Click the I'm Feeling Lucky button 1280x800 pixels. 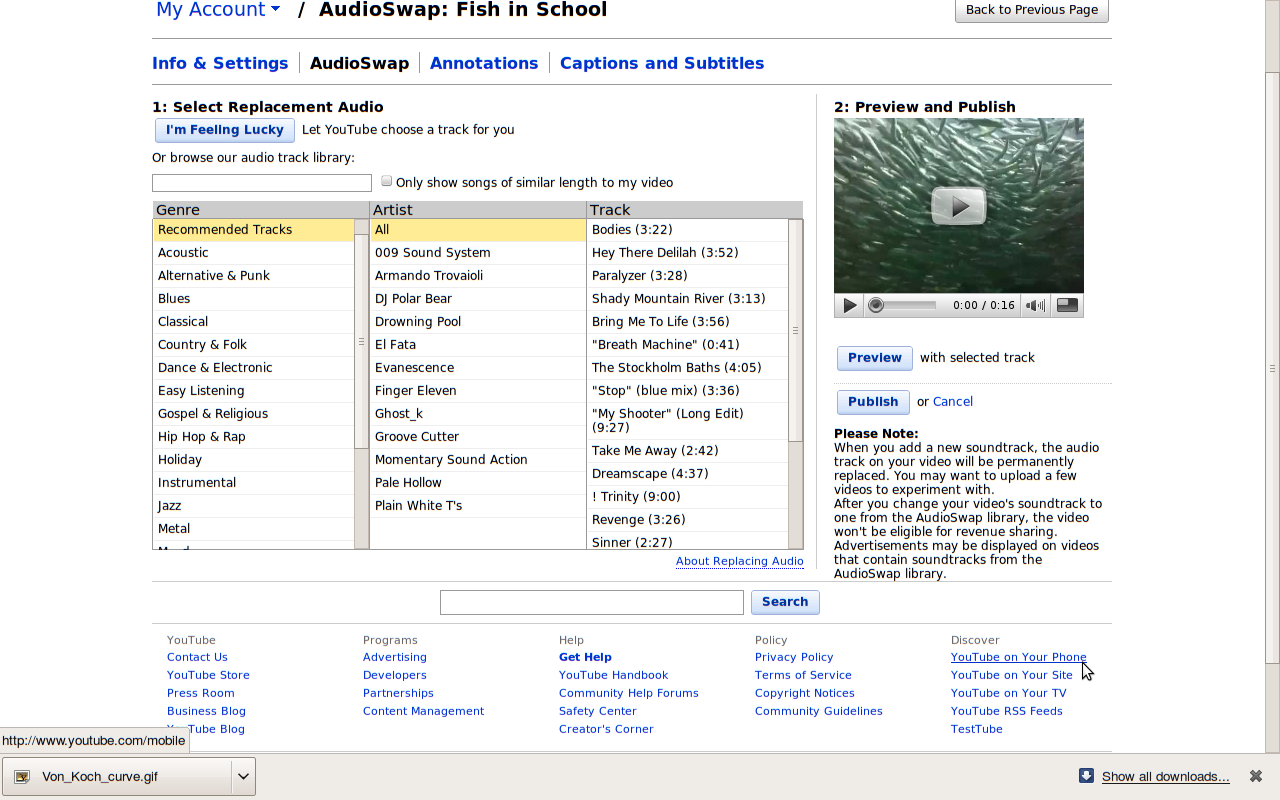225,130
